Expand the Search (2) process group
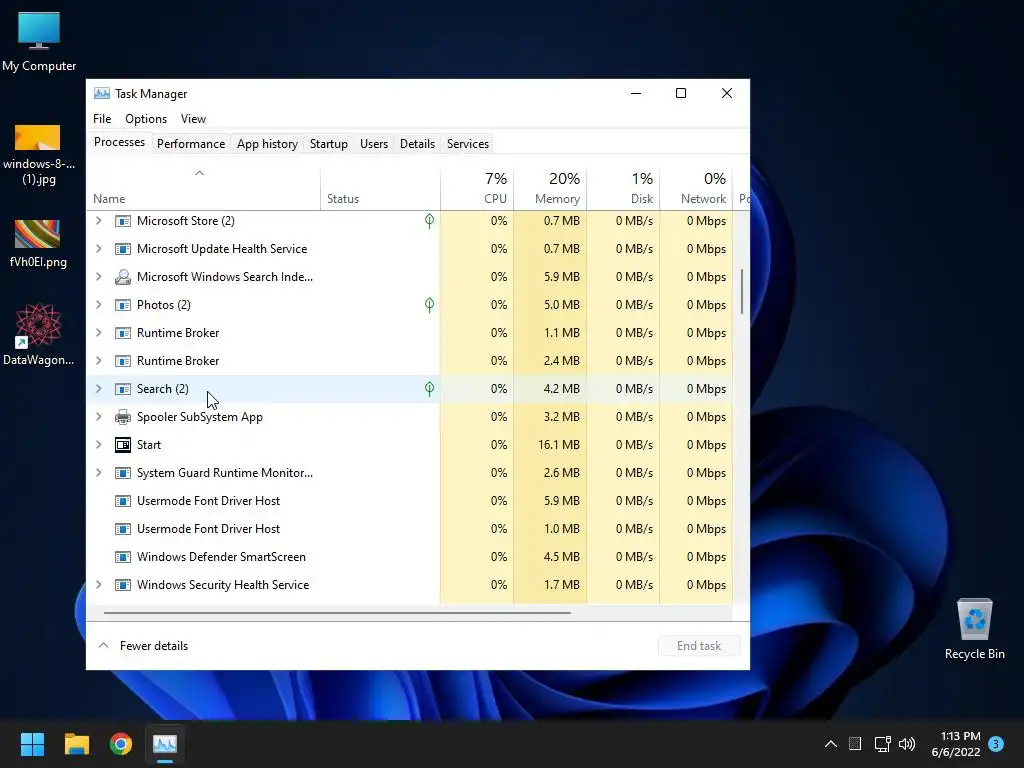This screenshot has width=1024, height=768. tap(99, 389)
